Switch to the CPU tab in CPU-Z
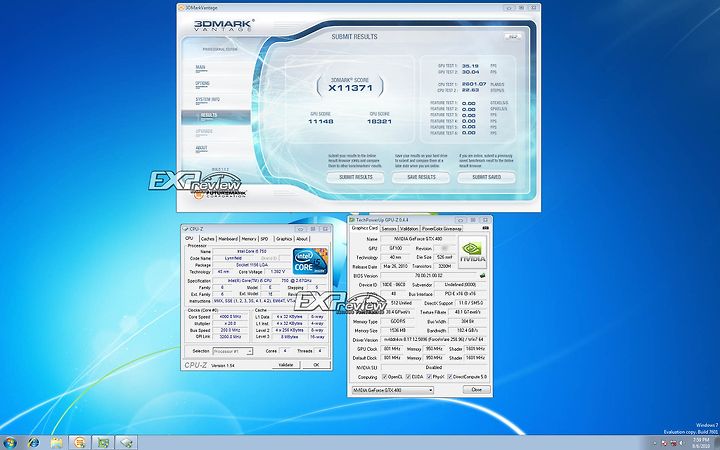This screenshot has height=450, width=720. 189,238
